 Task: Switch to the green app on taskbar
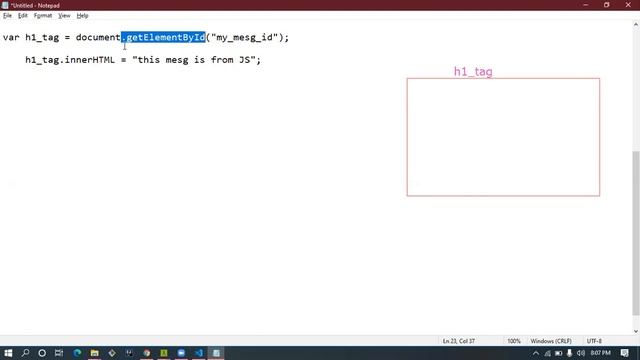tap(164, 353)
